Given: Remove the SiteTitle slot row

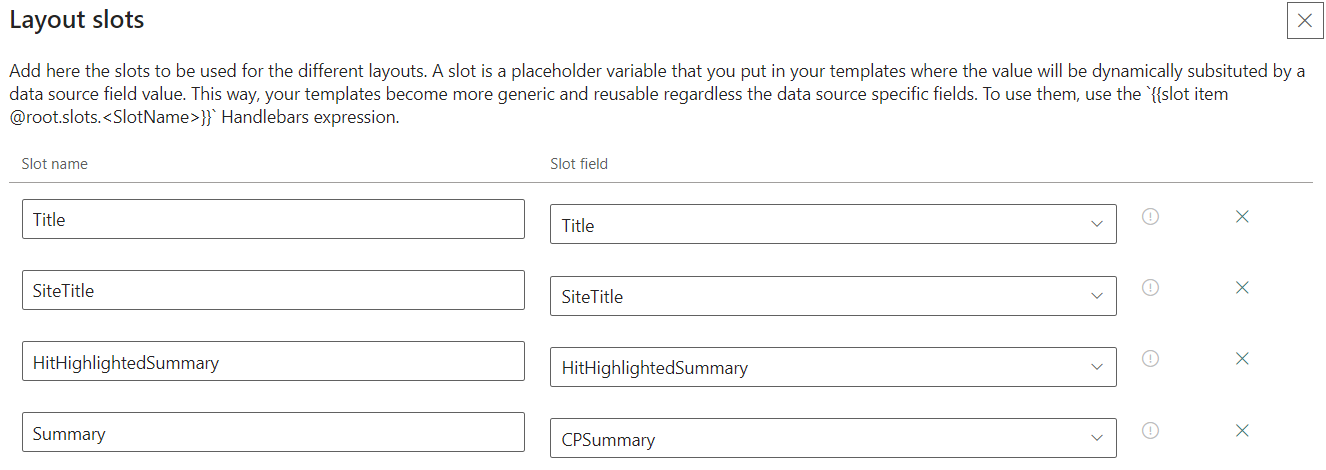Looking at the screenshot, I should coord(1242,287).
